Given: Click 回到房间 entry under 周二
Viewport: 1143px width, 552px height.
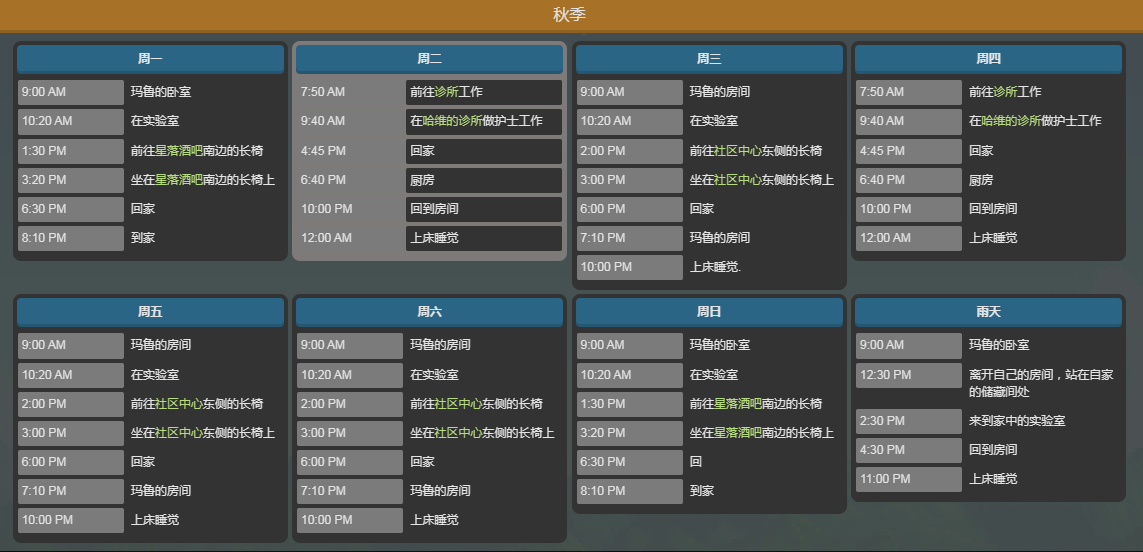Looking at the screenshot, I should coord(484,209).
